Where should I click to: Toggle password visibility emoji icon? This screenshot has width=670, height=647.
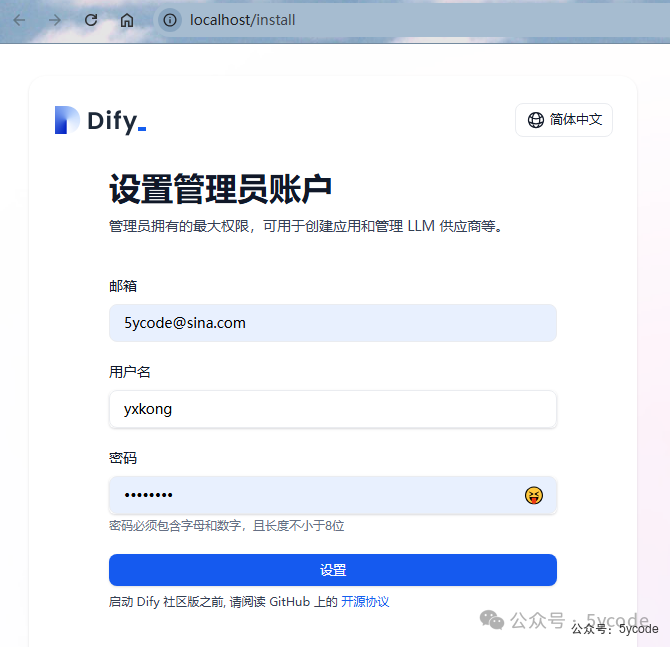coord(534,495)
